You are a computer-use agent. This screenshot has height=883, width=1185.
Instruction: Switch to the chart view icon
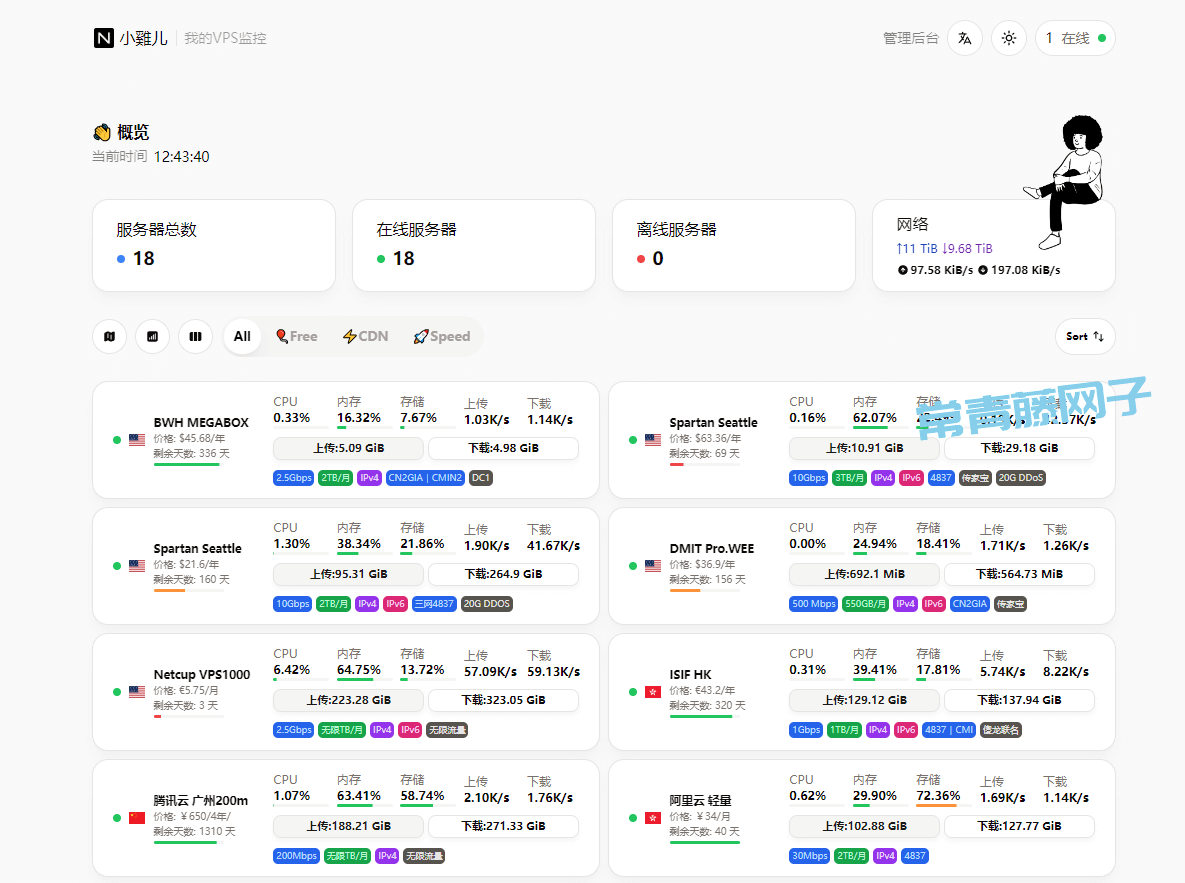[x=153, y=336]
